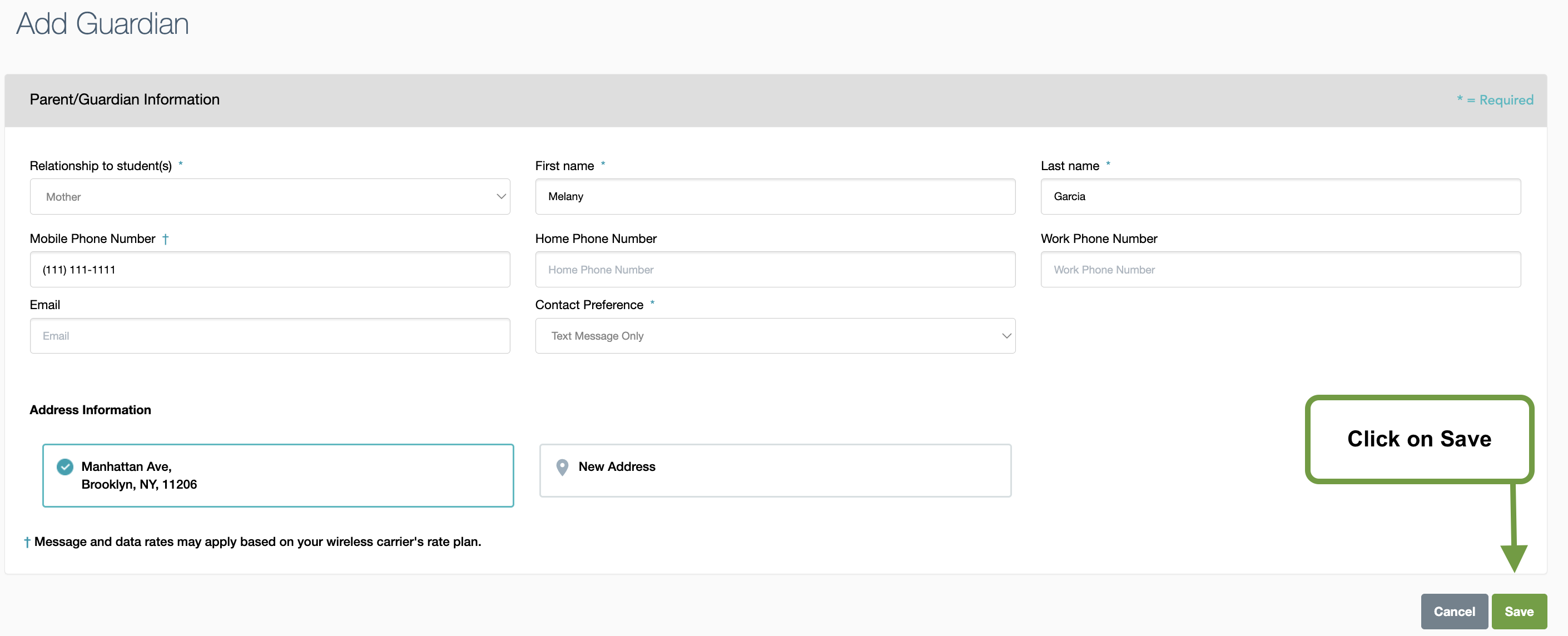
Task: Click the Address Information heading
Action: [90, 410]
